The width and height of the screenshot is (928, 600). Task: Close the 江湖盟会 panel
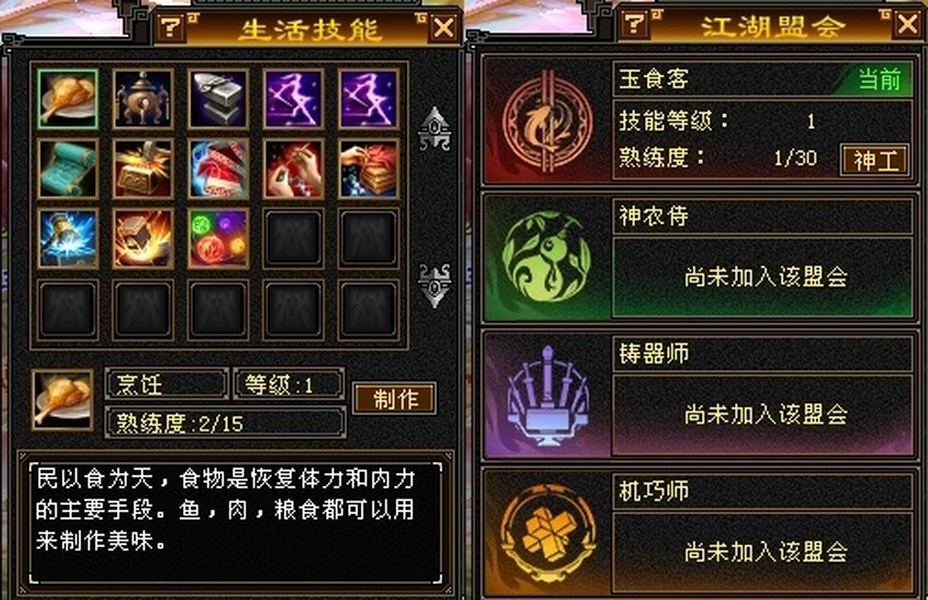click(907, 25)
